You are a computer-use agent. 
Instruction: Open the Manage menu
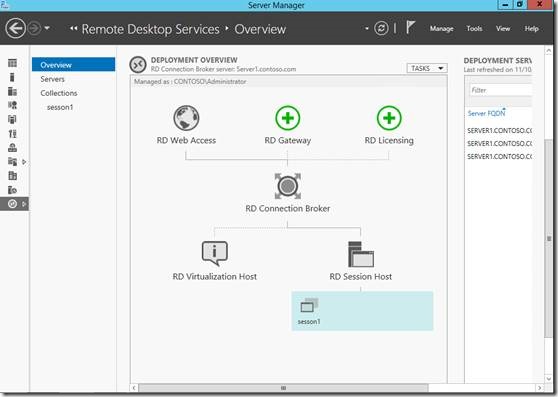click(441, 28)
